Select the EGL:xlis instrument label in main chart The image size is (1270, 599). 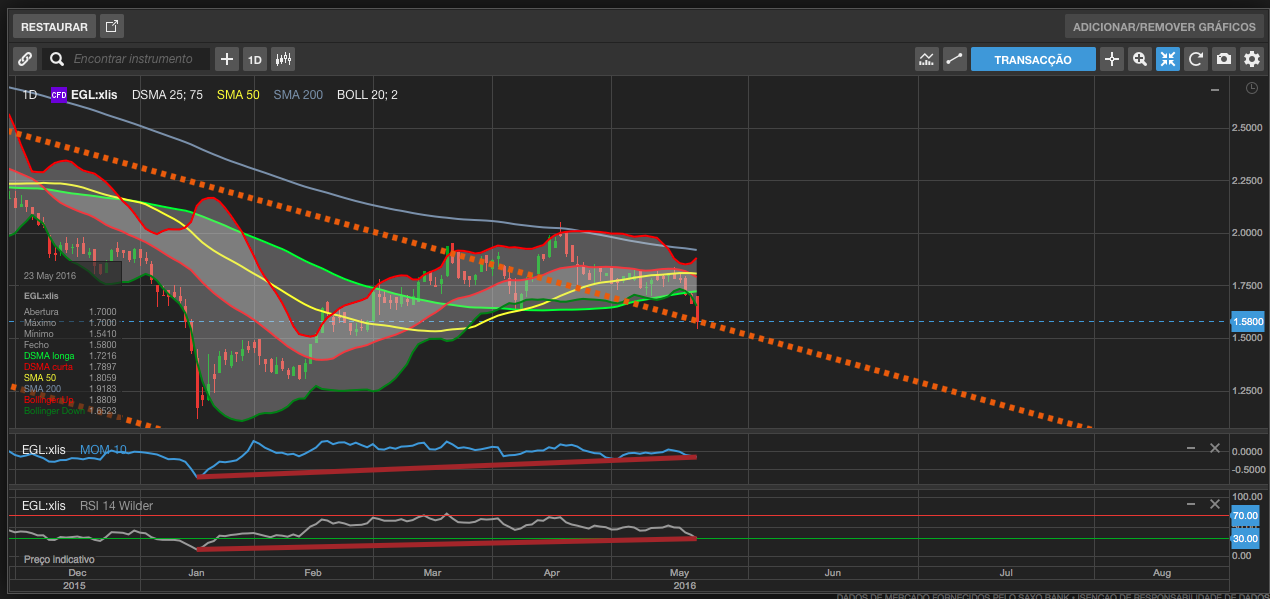pos(94,95)
